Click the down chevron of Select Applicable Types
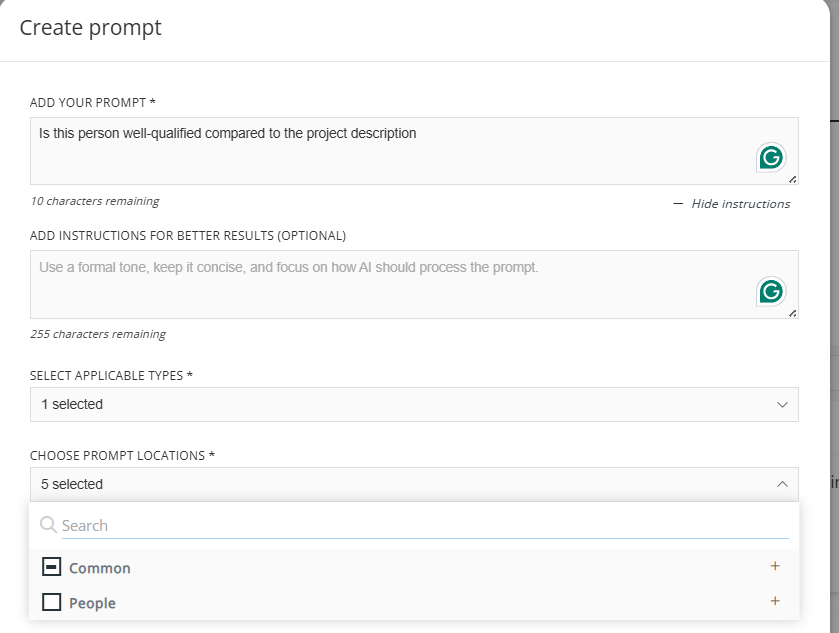The height and width of the screenshot is (633, 839). point(782,404)
